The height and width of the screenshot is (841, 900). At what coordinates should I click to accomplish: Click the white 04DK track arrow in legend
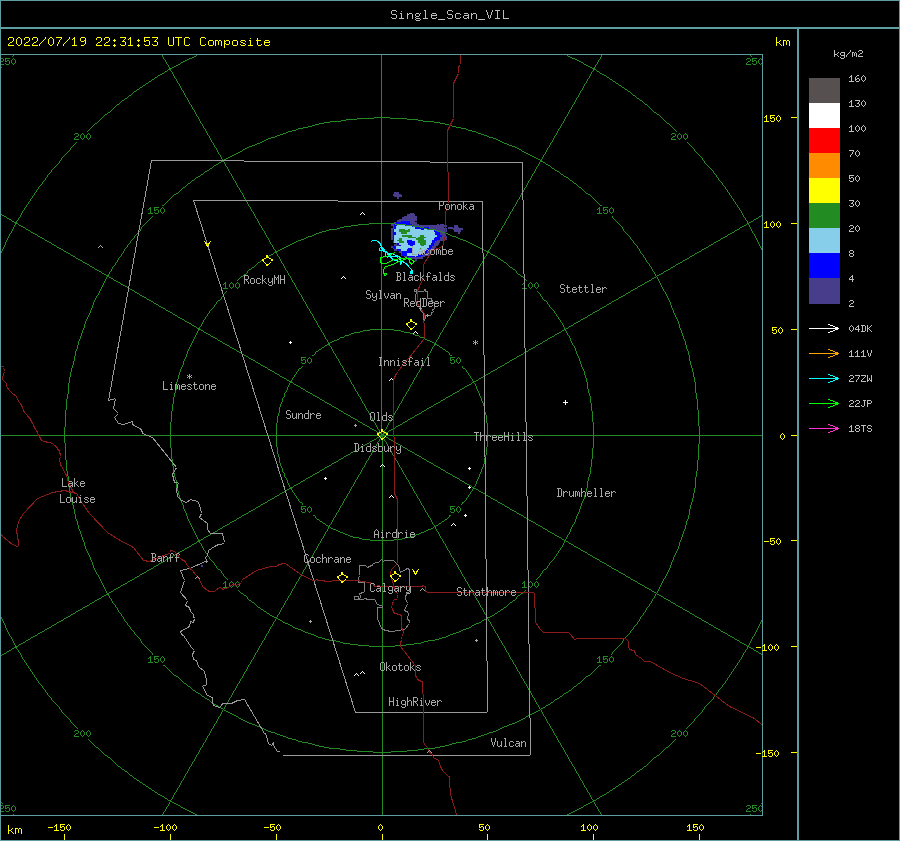point(824,328)
